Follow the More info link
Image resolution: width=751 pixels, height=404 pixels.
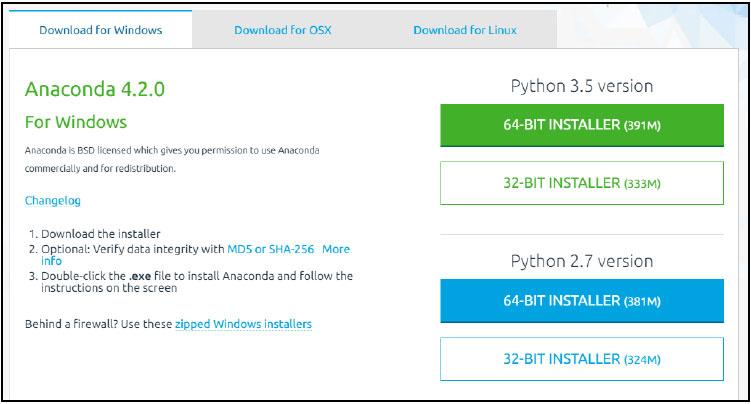tap(336, 249)
